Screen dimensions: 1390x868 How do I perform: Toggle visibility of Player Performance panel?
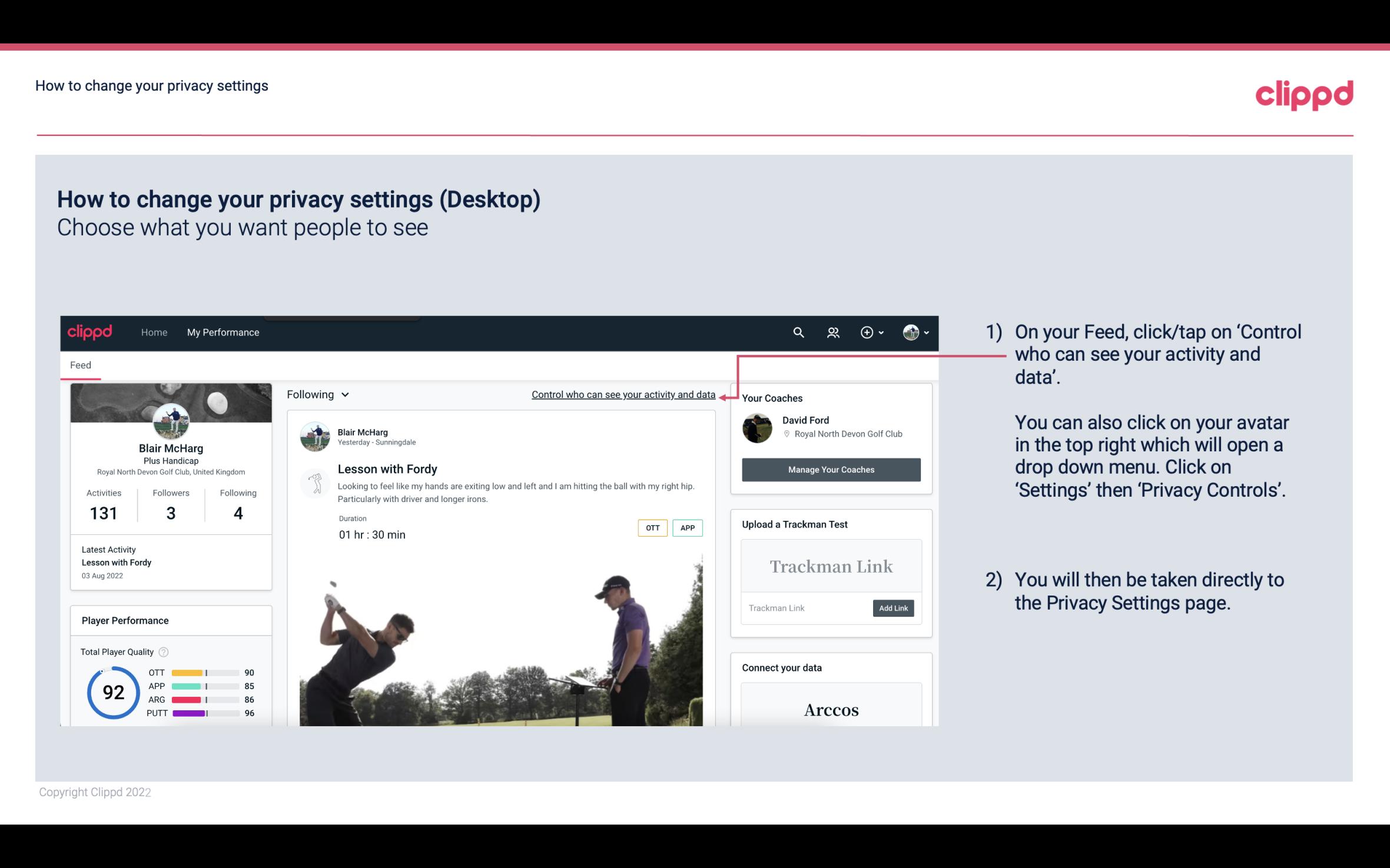[125, 620]
